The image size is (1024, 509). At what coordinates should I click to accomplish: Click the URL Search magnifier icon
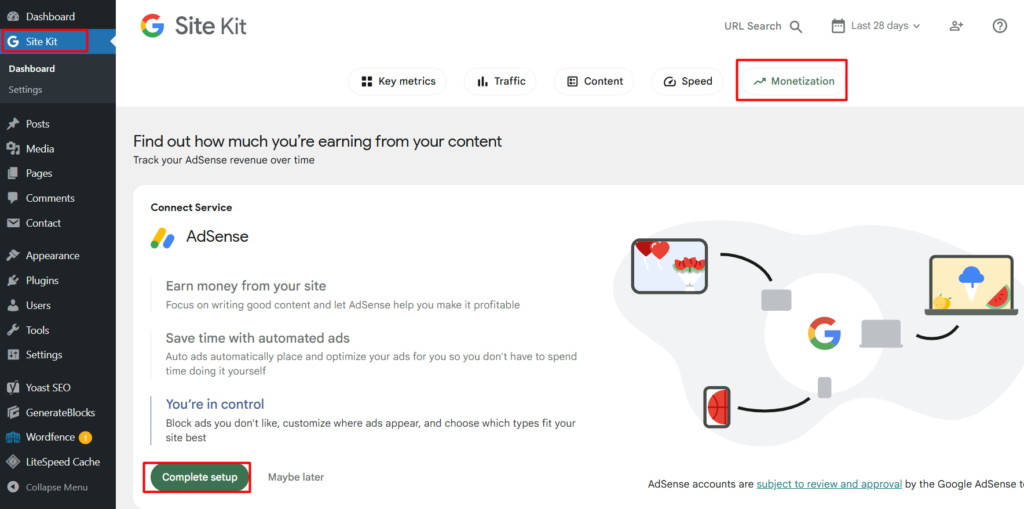coord(795,26)
